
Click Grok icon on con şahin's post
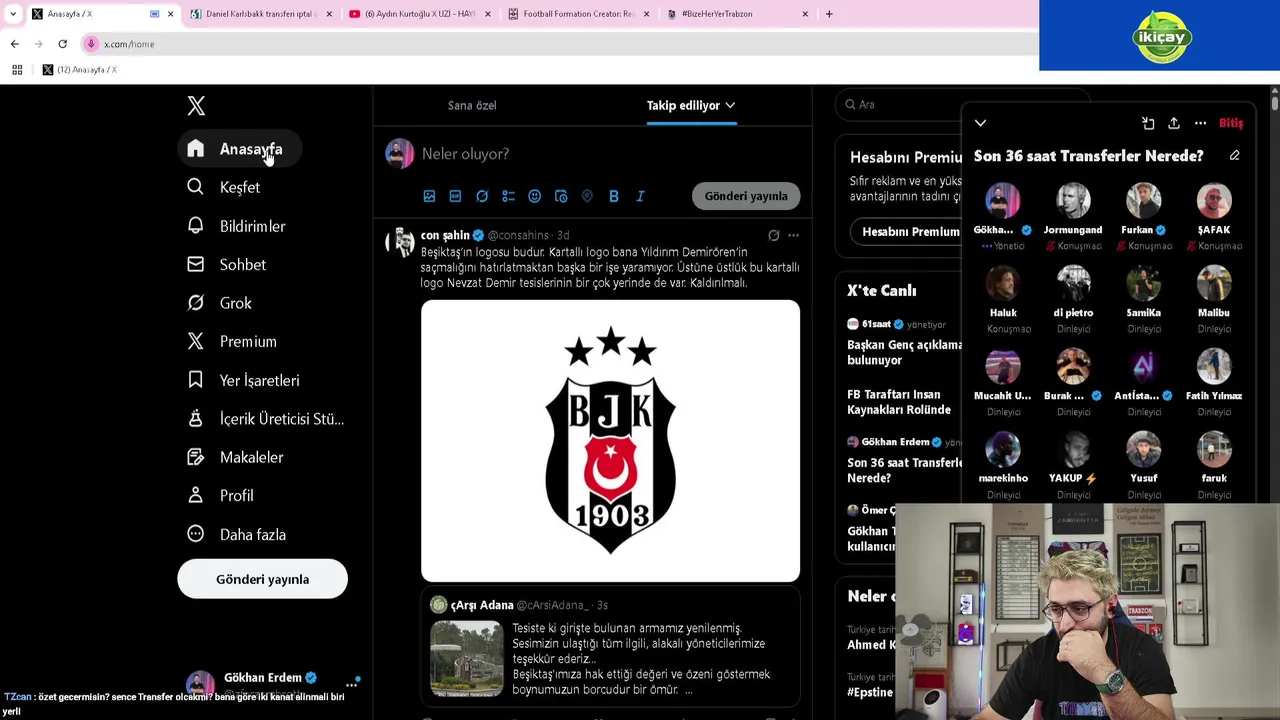[773, 236]
